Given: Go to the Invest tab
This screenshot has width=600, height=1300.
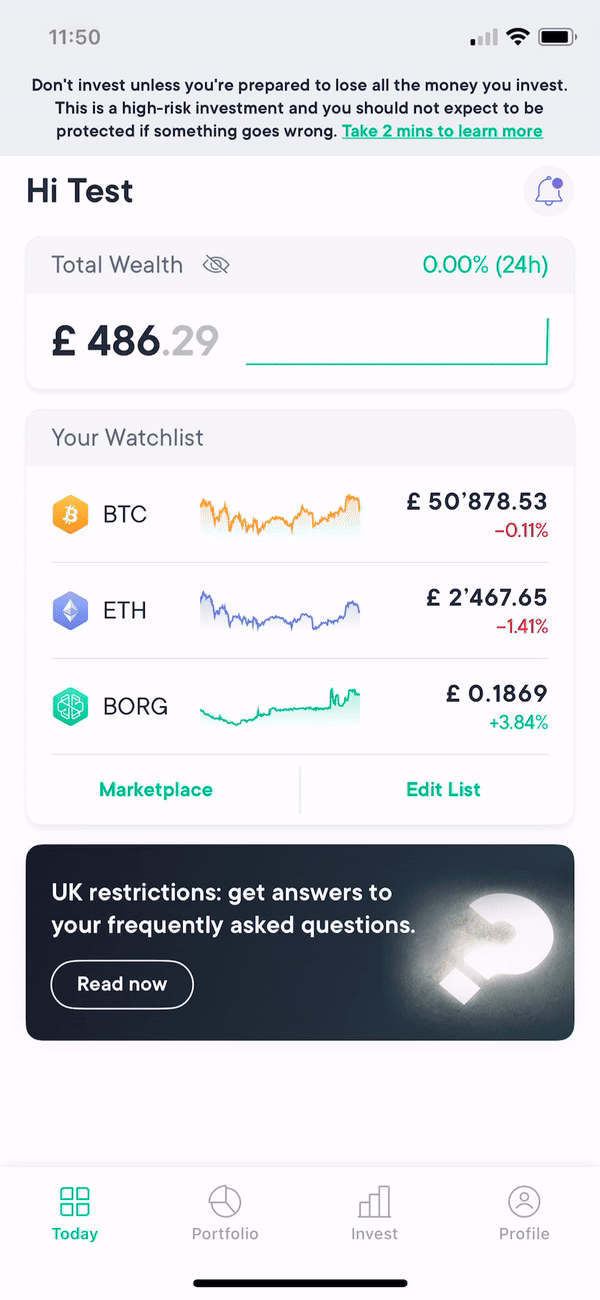Looking at the screenshot, I should point(374,1214).
